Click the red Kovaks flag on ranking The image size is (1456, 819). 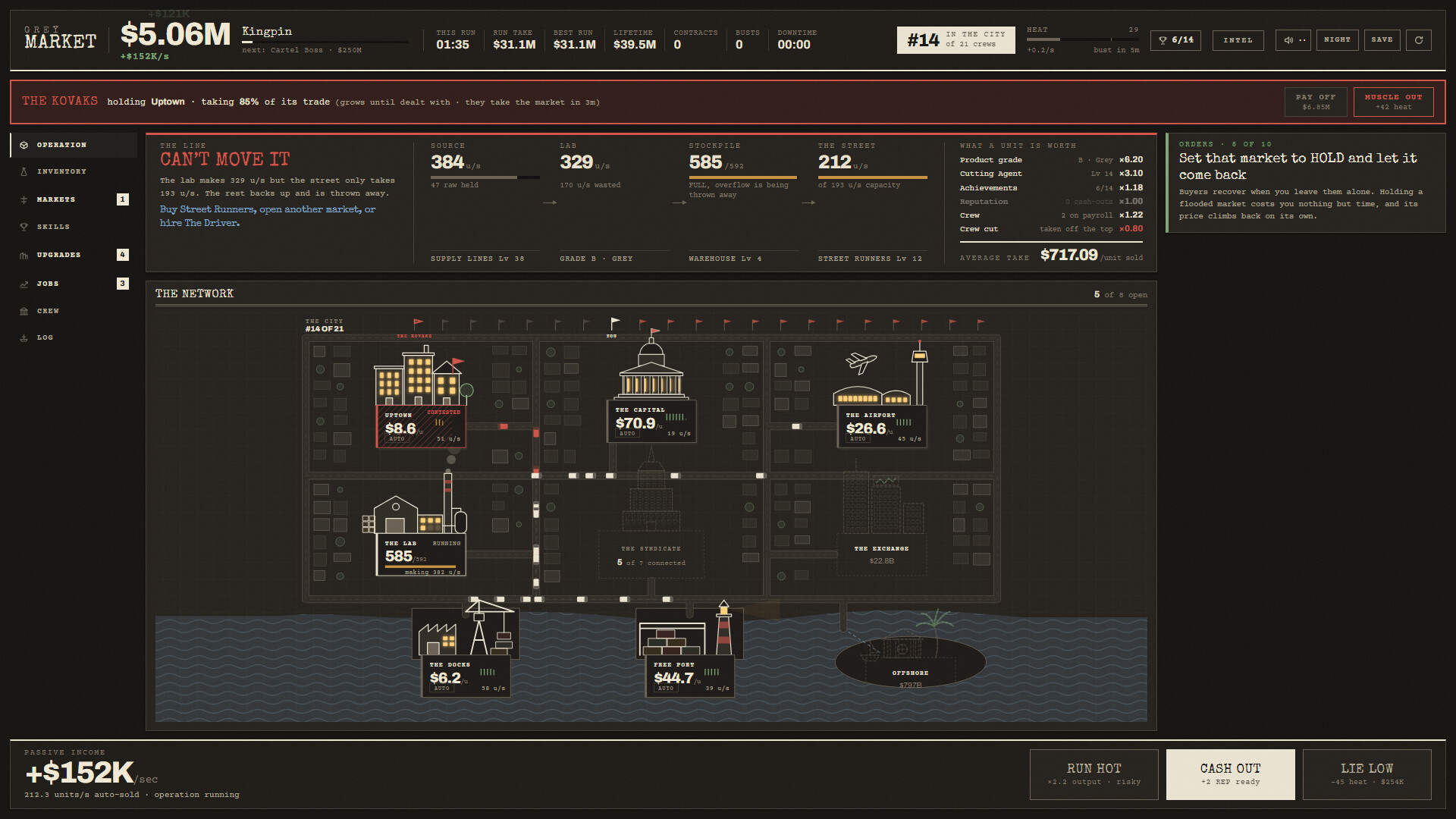[418, 325]
